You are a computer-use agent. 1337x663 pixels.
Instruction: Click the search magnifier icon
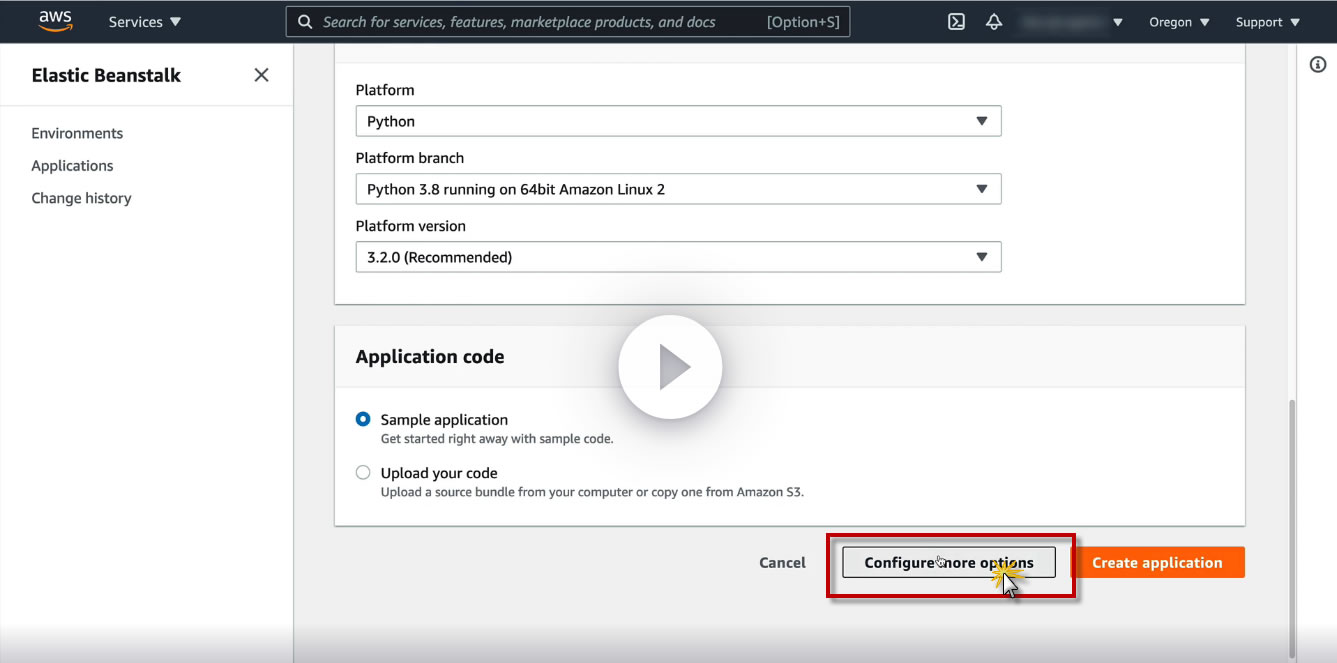[x=305, y=22]
